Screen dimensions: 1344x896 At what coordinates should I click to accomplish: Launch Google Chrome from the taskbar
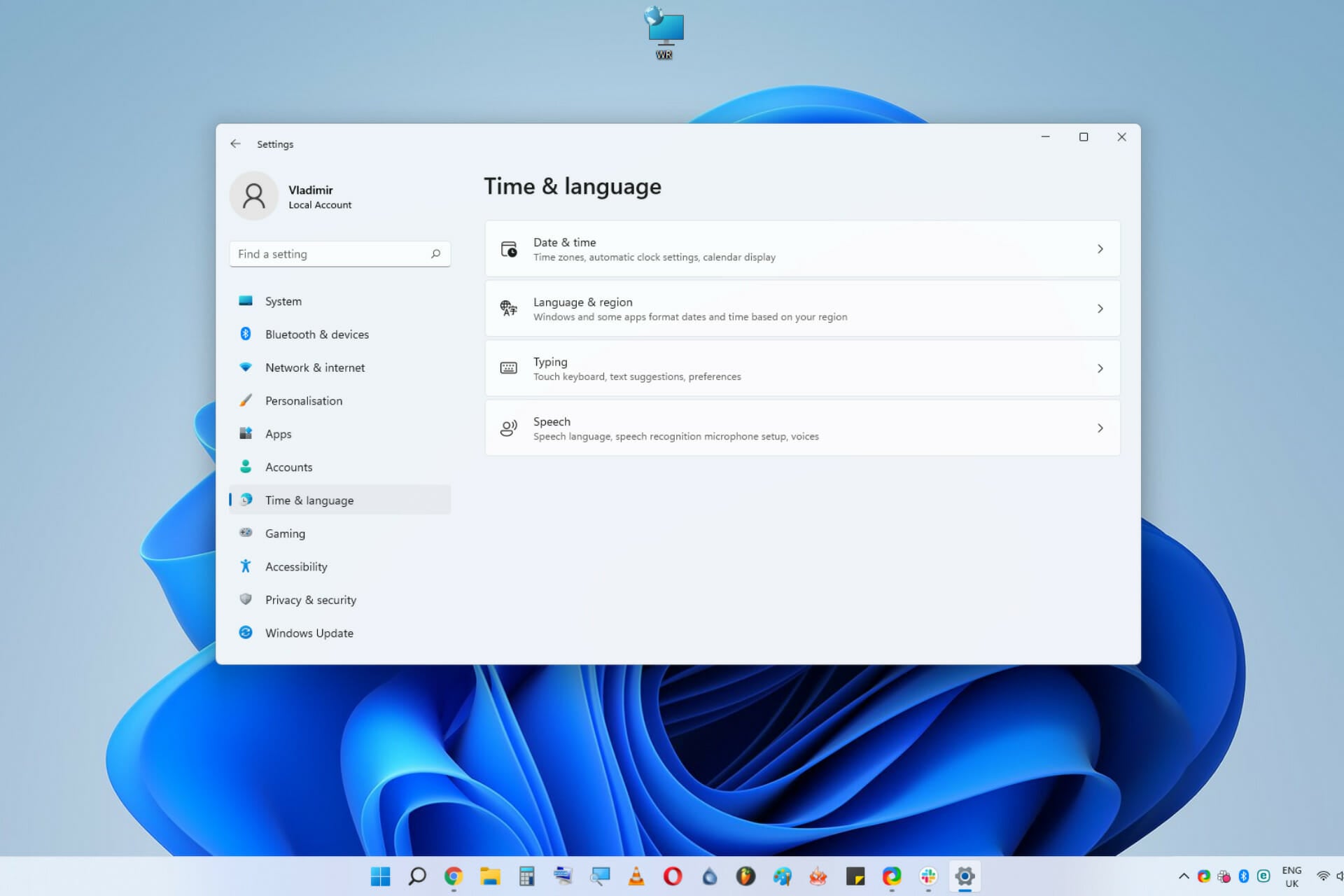(x=453, y=876)
